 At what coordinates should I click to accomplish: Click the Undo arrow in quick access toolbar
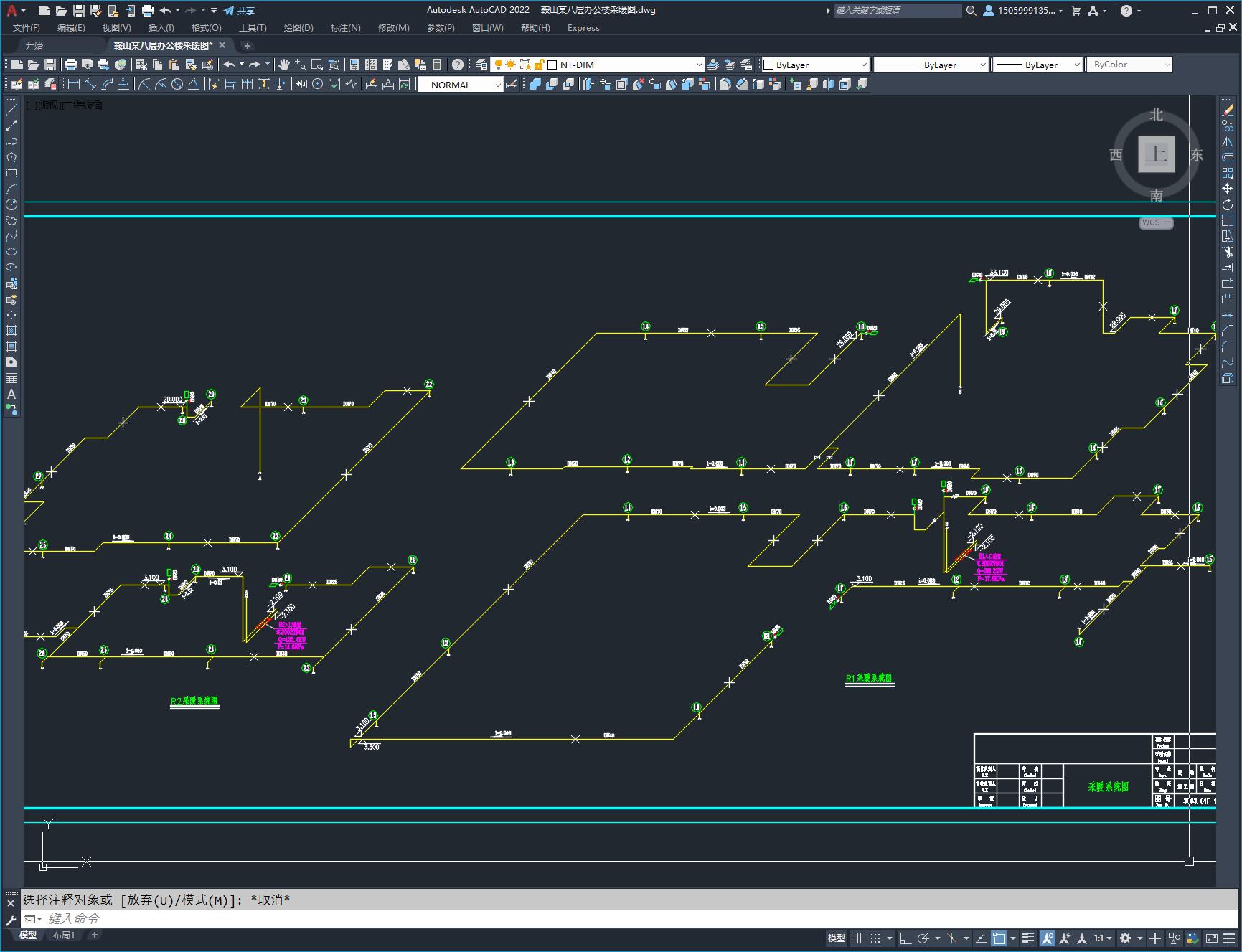(x=165, y=11)
